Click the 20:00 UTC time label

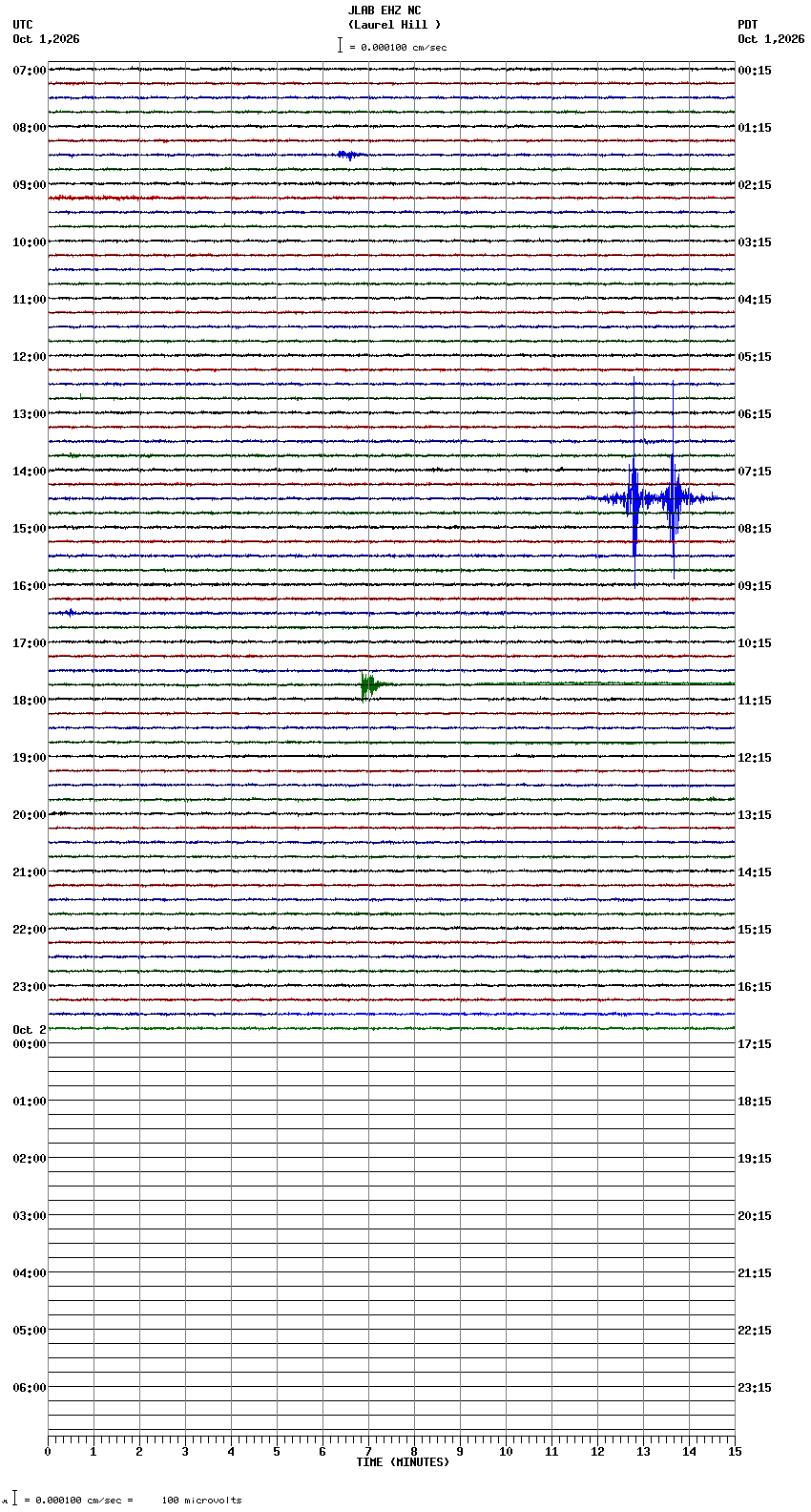30,815
